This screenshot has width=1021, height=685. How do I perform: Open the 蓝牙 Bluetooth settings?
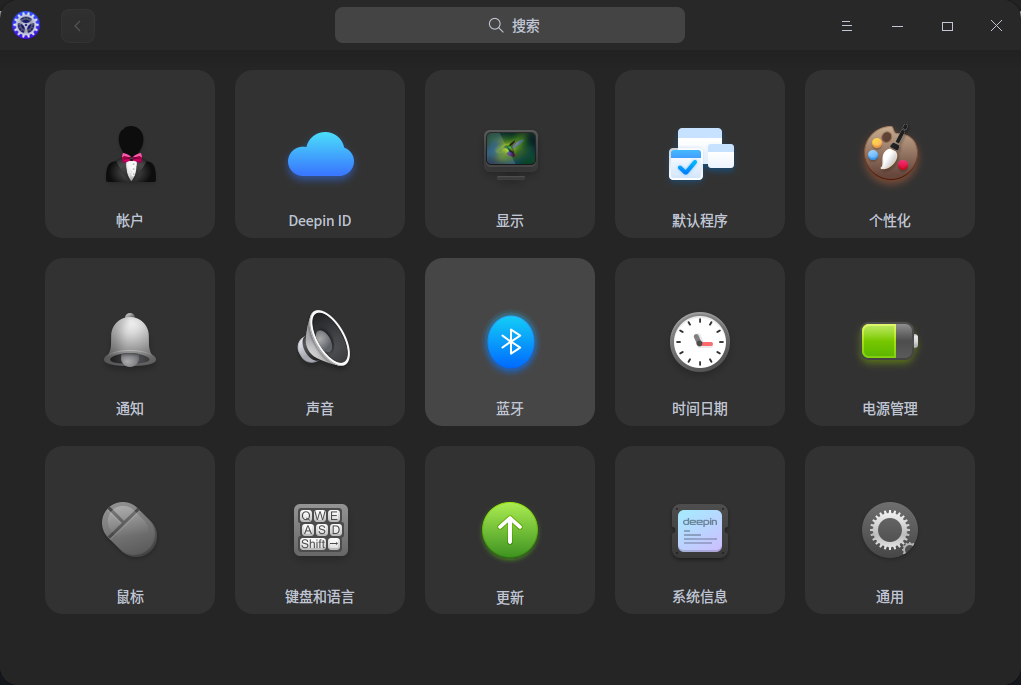click(510, 342)
